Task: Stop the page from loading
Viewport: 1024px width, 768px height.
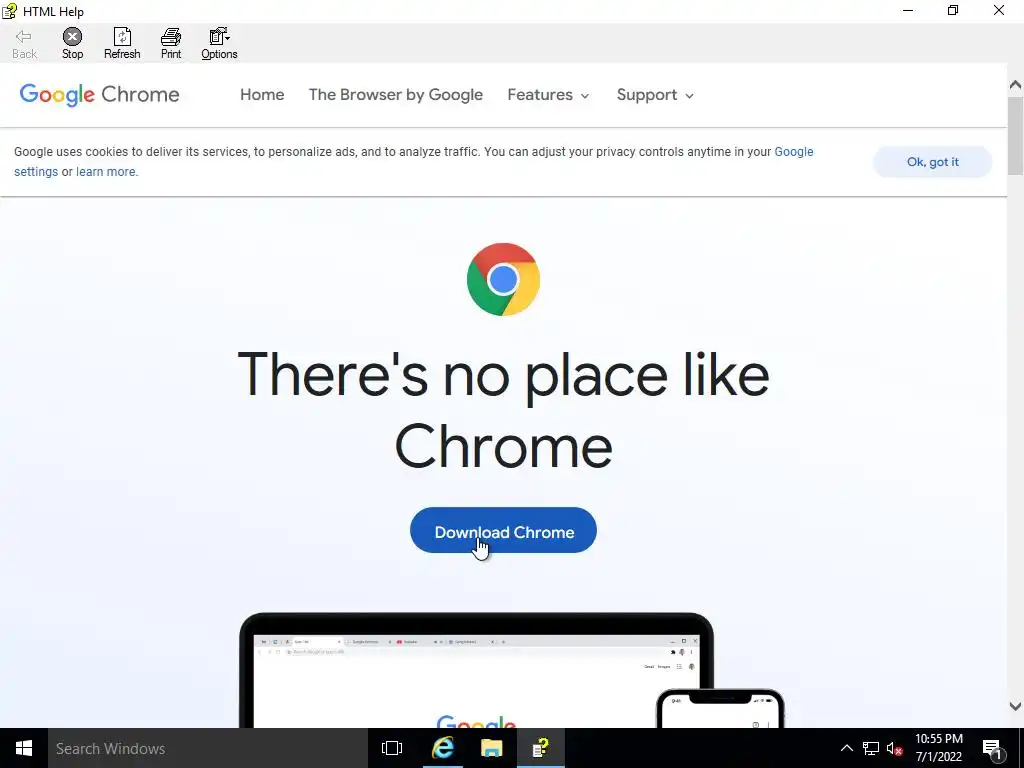Action: [72, 44]
